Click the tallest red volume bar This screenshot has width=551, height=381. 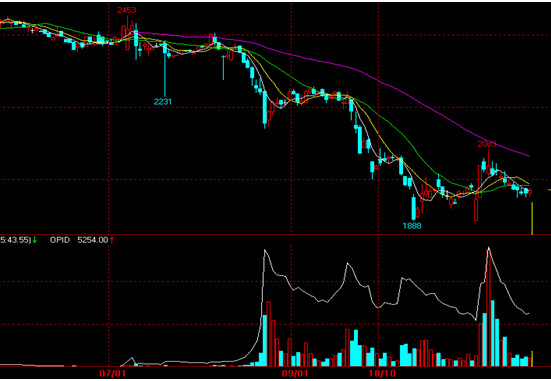tap(488, 308)
